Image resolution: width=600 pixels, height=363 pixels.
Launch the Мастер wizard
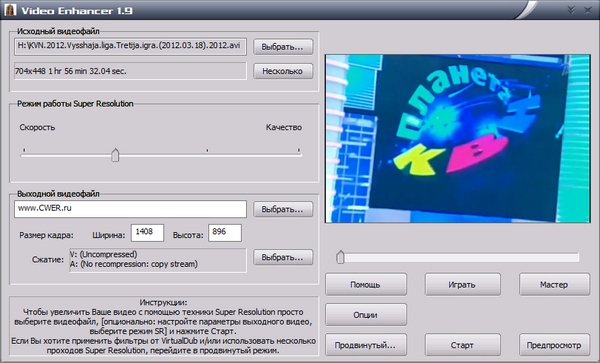(x=554, y=284)
